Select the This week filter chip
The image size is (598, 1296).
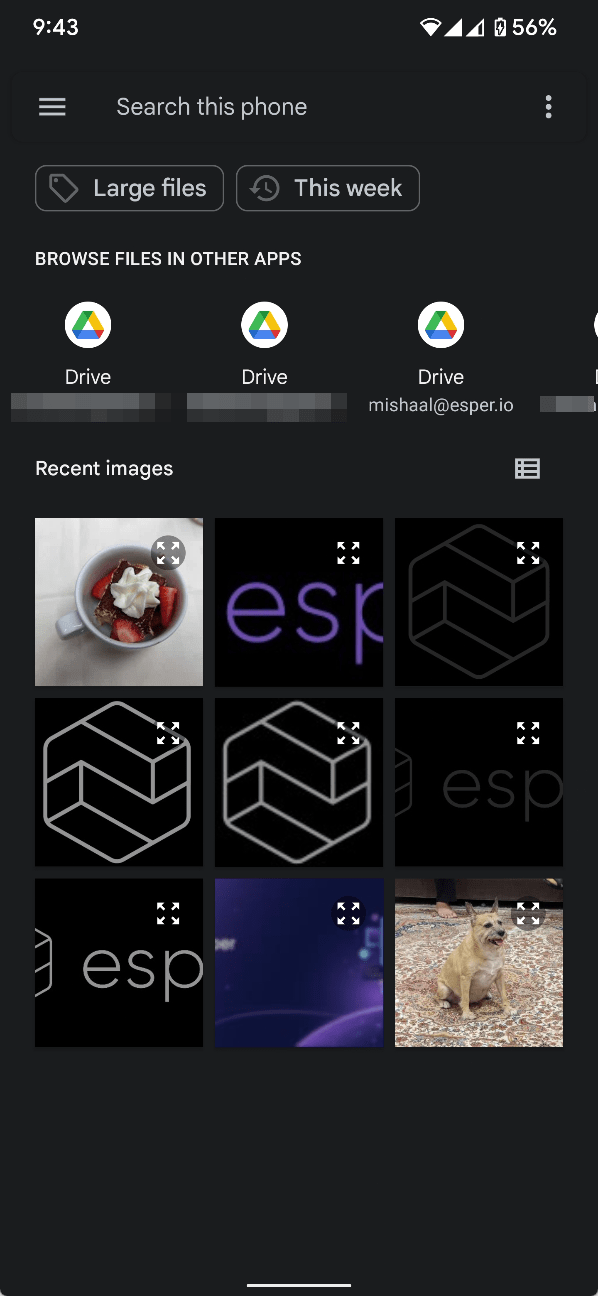327,188
